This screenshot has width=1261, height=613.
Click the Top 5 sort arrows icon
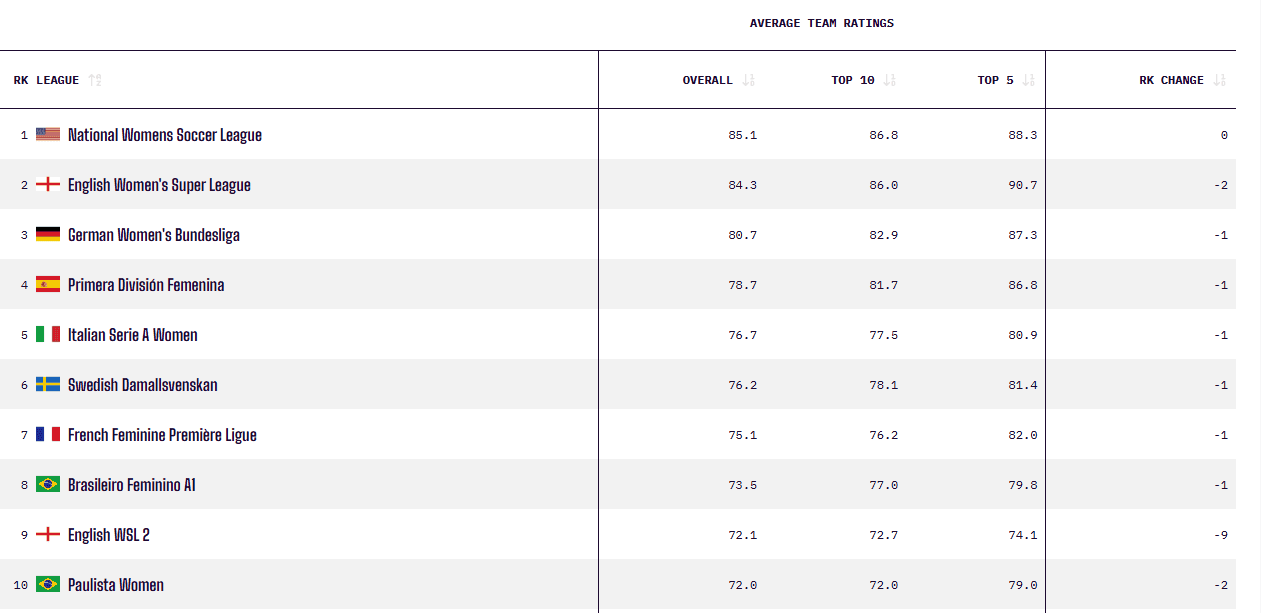click(x=1030, y=80)
